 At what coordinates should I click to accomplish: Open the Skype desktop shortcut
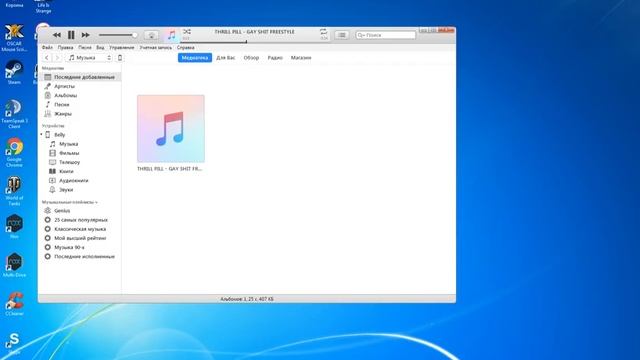[14, 343]
